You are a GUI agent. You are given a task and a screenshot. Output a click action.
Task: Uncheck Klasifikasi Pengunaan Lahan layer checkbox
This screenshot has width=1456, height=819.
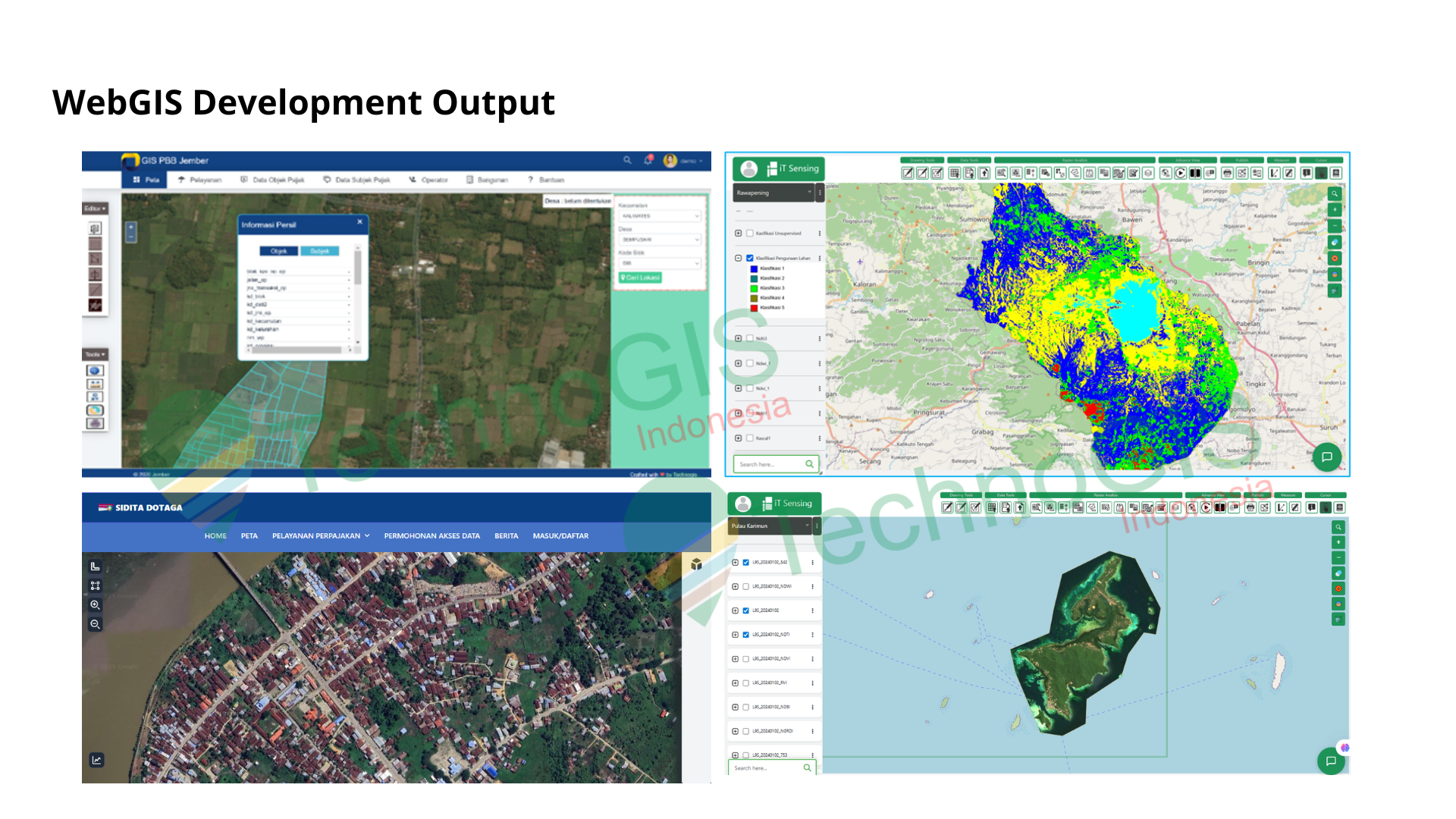[x=750, y=258]
